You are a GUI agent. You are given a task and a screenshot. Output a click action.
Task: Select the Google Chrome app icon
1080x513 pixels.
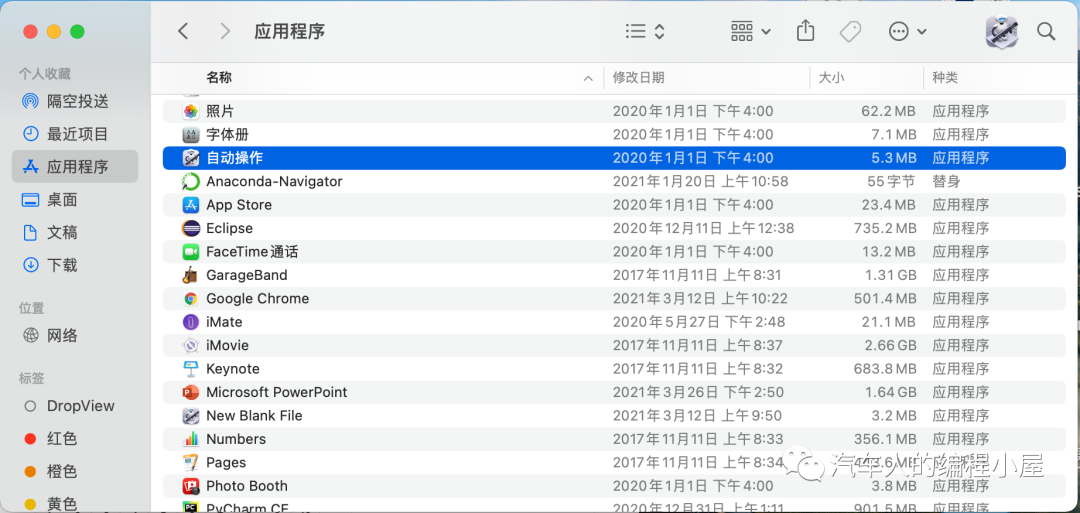pyautogui.click(x=191, y=298)
